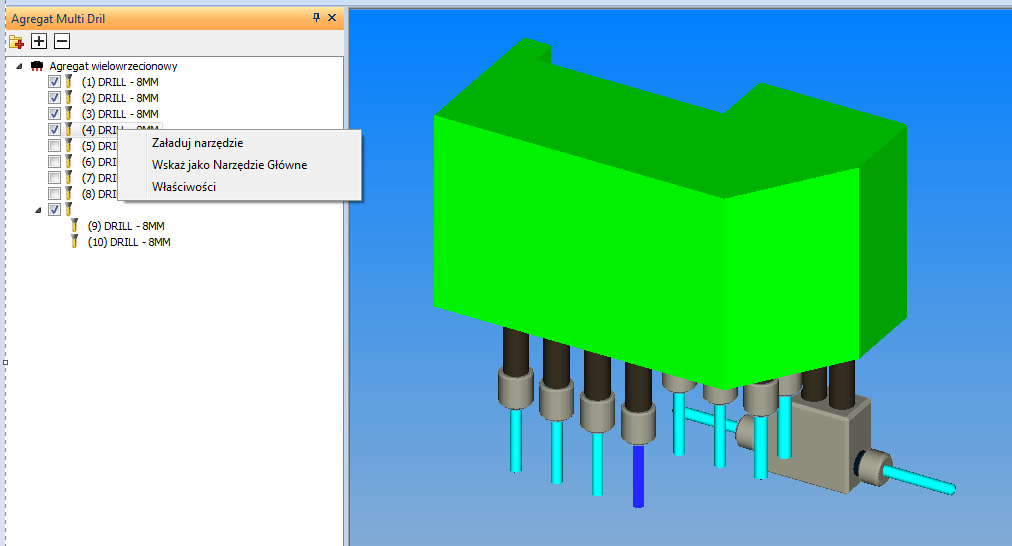Close the Agregat Multi Dril panel
This screenshot has height=546, width=1012.
[x=332, y=18]
